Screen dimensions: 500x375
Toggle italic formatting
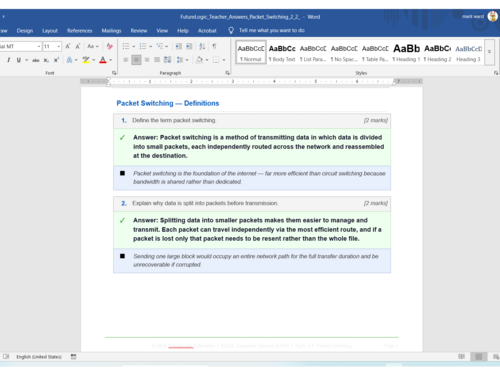coord(8,60)
